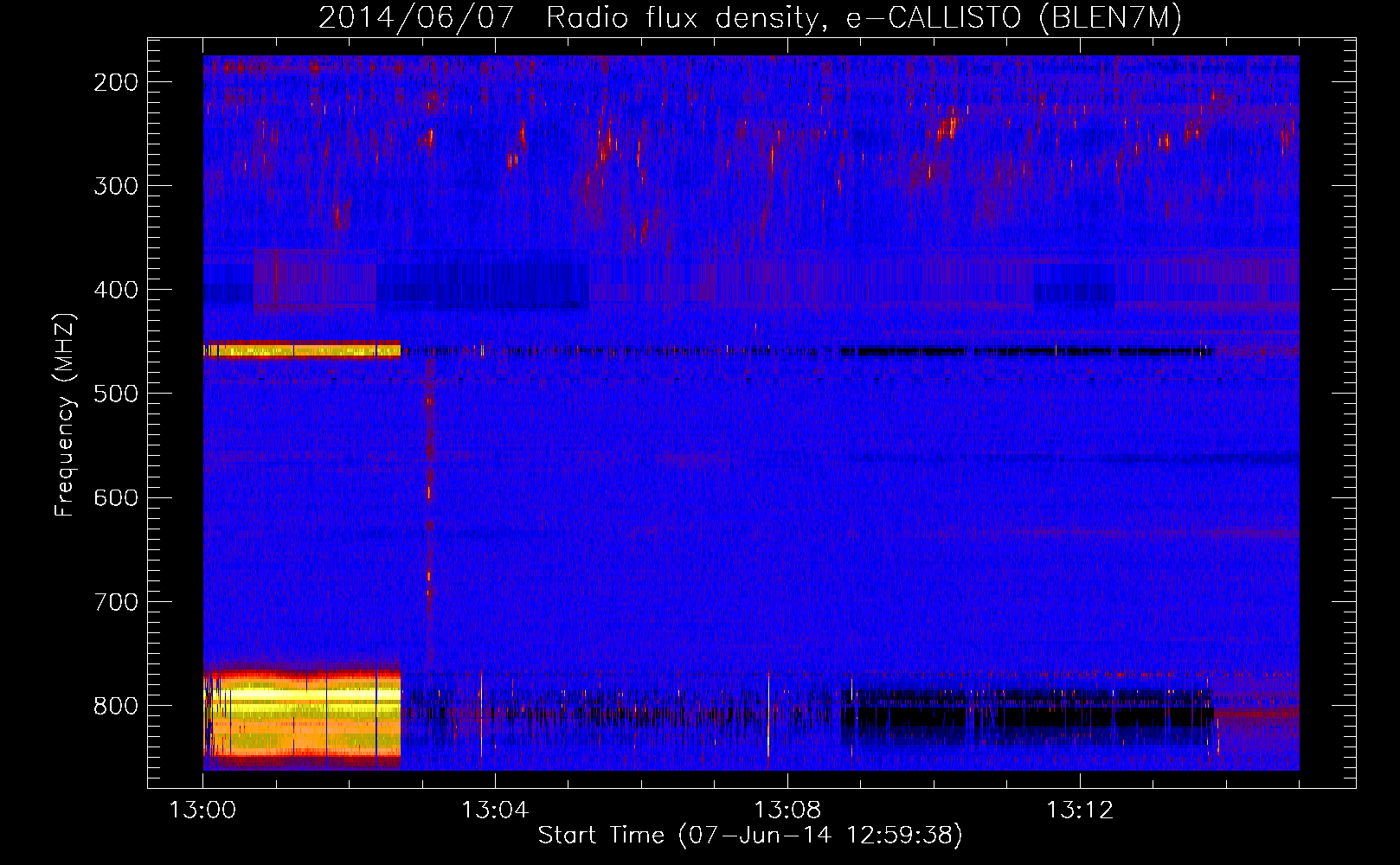Click the 'Start Time (07-Jun-14 12:59:38)' axis label
This screenshot has width=1400, height=865.
click(x=750, y=836)
